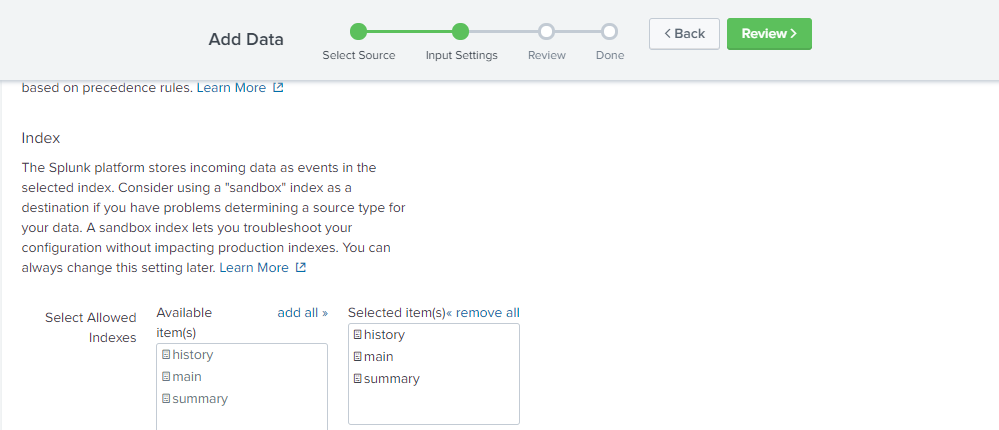Click the main index icon in Available items

tap(166, 377)
